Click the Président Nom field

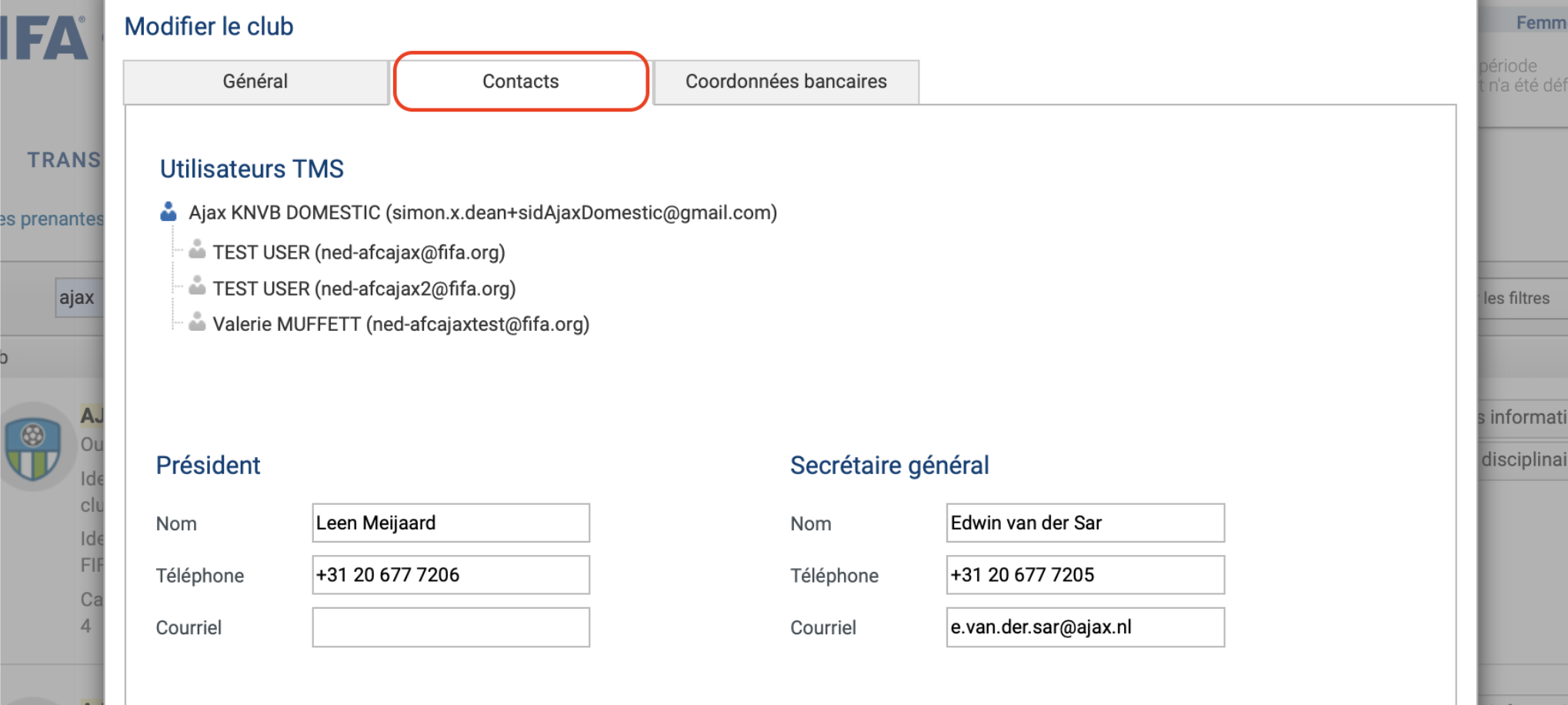(x=451, y=523)
